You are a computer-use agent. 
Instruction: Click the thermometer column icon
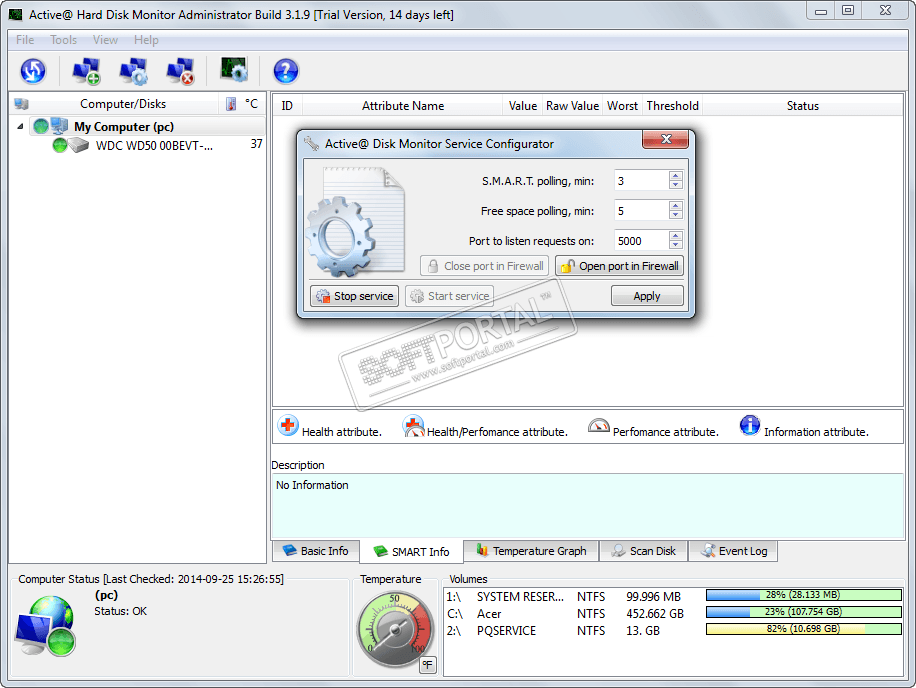pos(231,104)
